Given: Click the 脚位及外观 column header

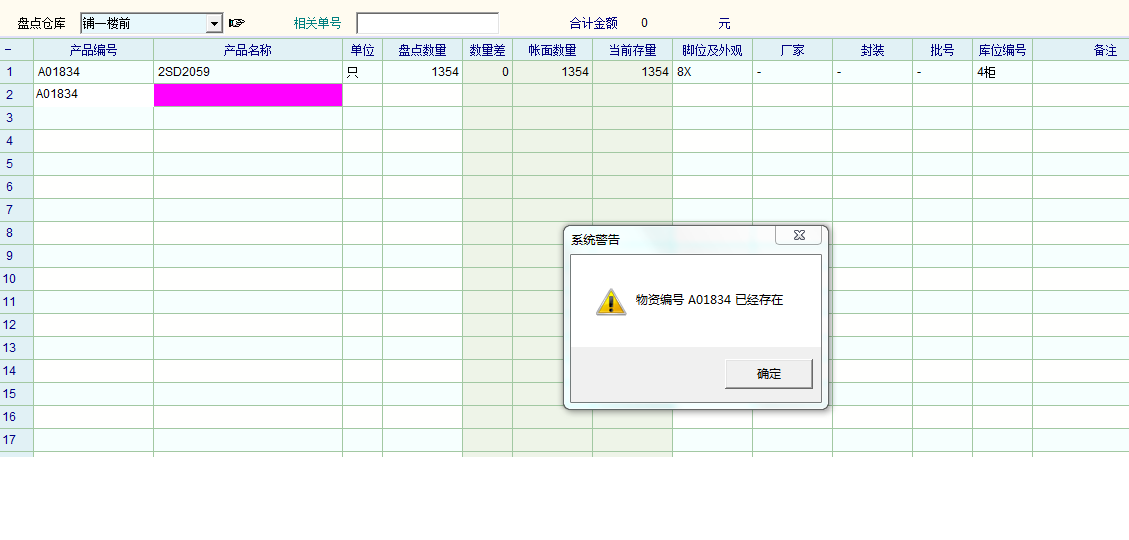Looking at the screenshot, I should (712, 50).
